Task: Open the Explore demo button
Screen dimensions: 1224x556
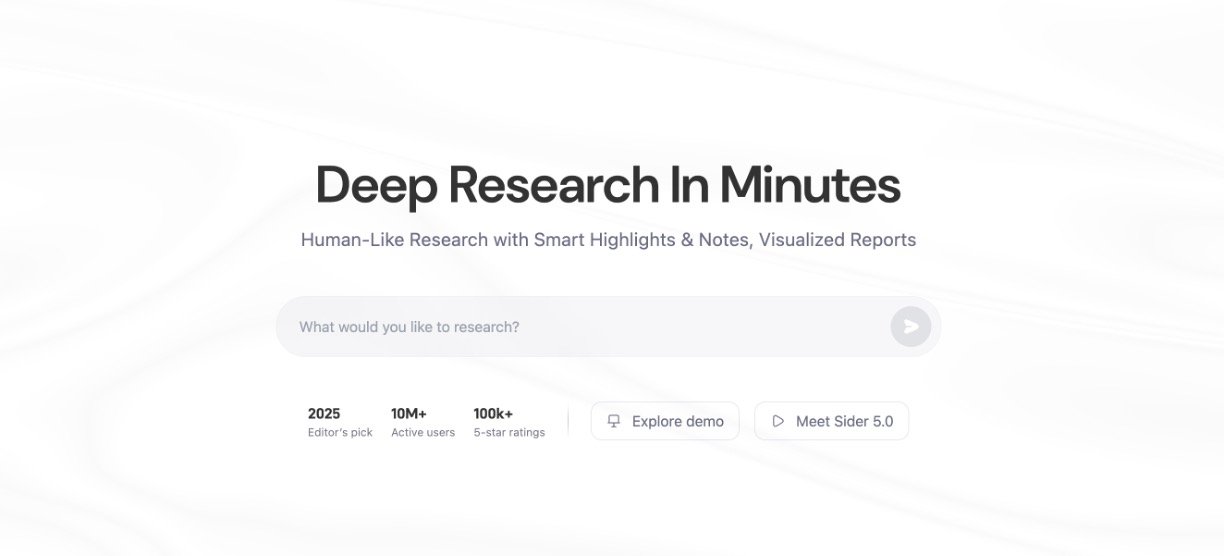Action: 665,421
